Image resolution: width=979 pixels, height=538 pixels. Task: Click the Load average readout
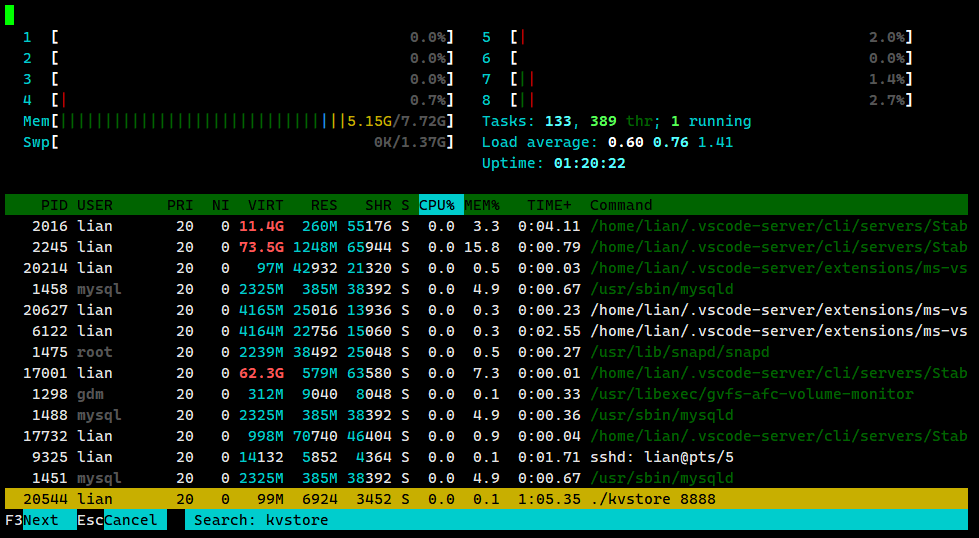click(x=607, y=142)
